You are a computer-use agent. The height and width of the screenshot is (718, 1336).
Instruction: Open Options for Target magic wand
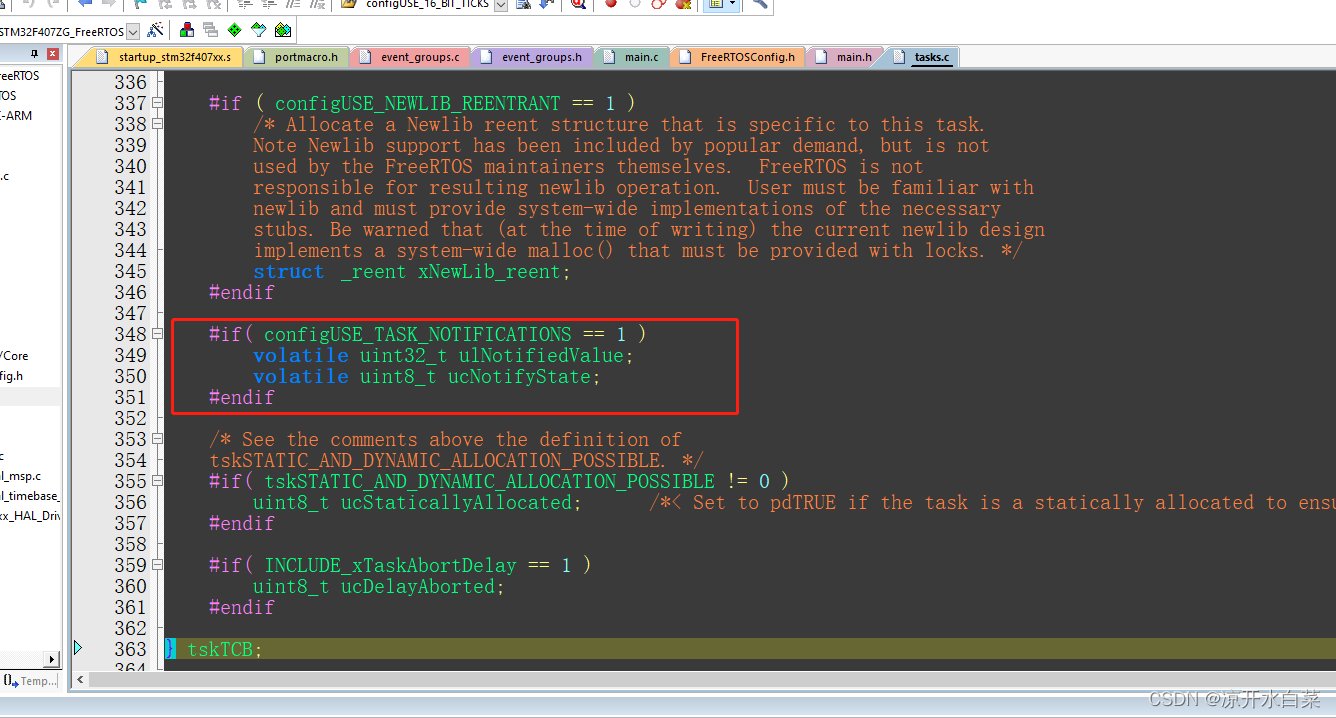tap(155, 30)
